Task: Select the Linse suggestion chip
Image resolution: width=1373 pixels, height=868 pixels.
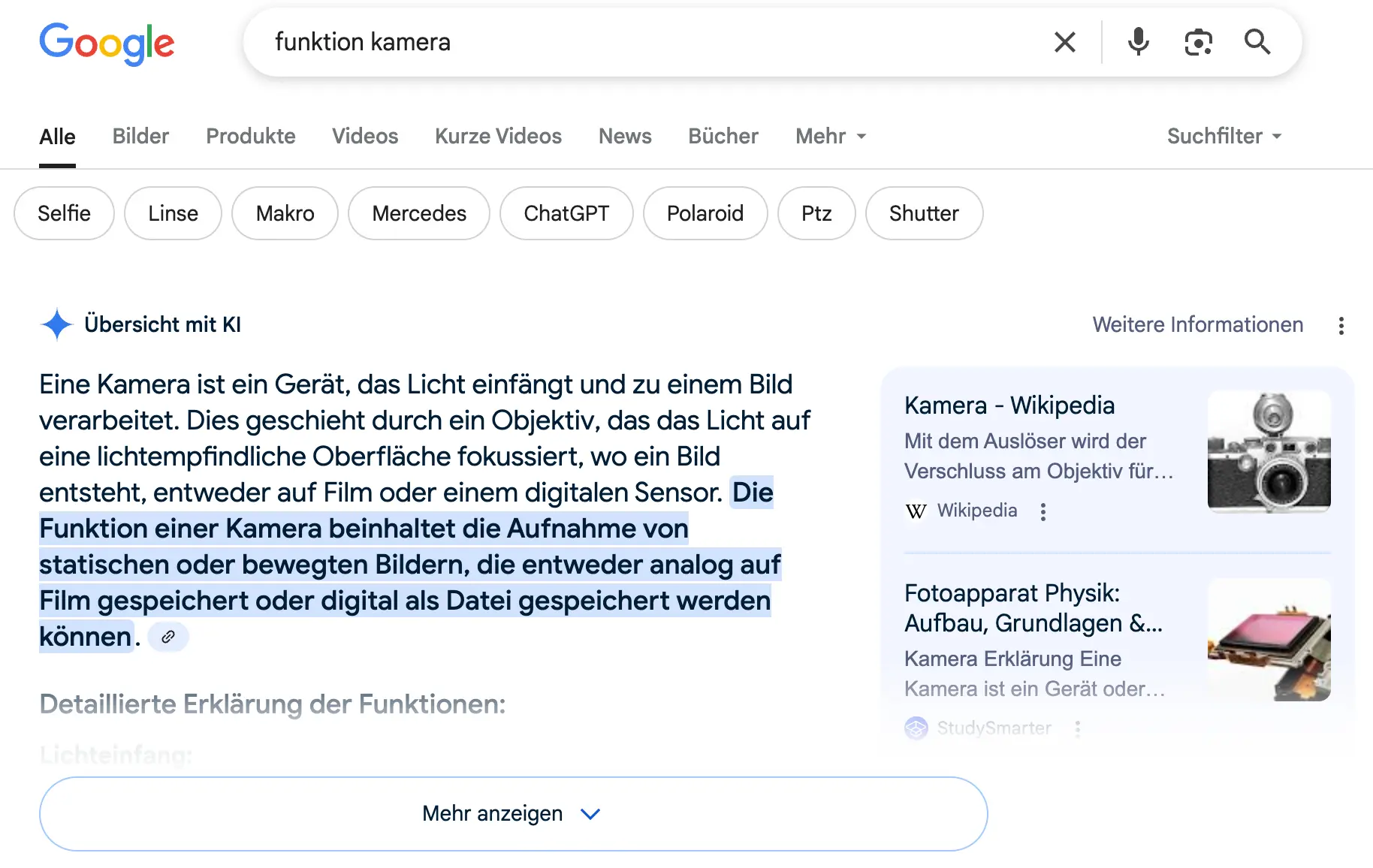Action: pyautogui.click(x=173, y=213)
